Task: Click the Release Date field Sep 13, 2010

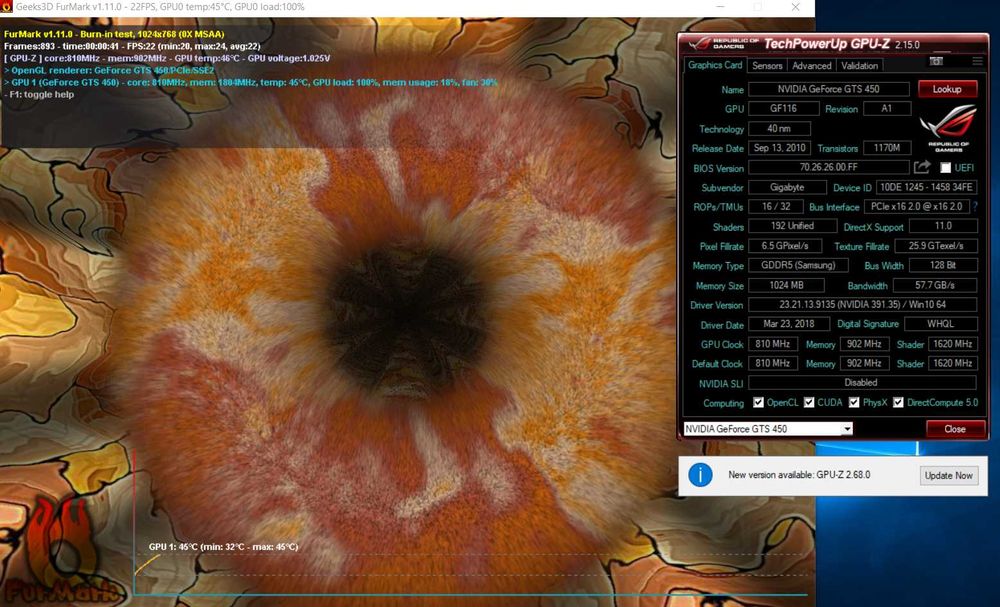Action: click(x=779, y=148)
